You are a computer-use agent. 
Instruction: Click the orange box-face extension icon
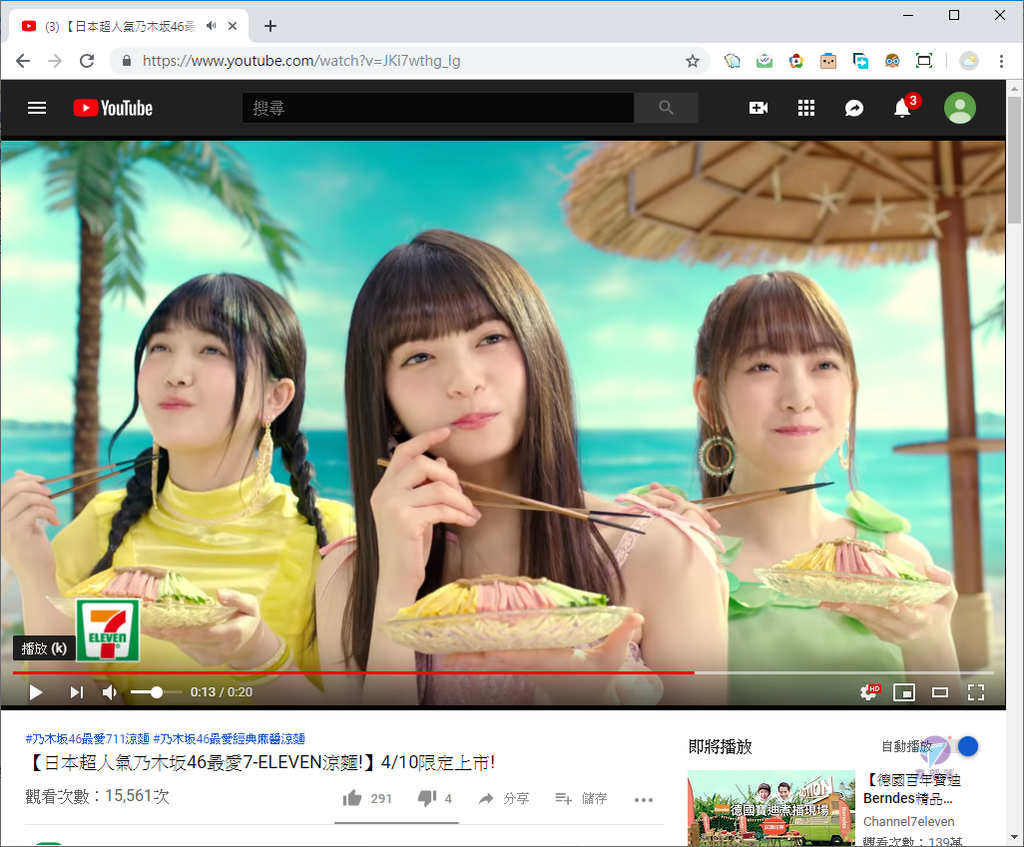[x=828, y=61]
